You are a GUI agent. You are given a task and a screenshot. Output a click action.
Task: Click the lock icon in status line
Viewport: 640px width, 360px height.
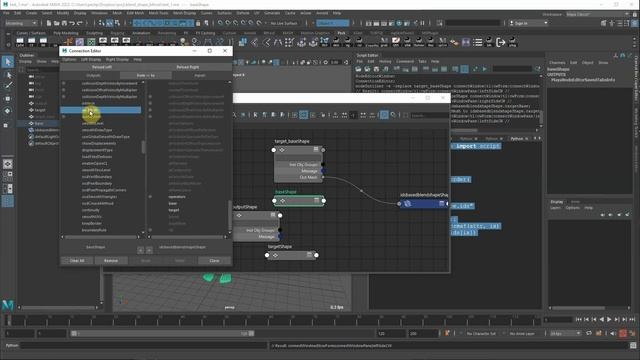(x=198, y=23)
